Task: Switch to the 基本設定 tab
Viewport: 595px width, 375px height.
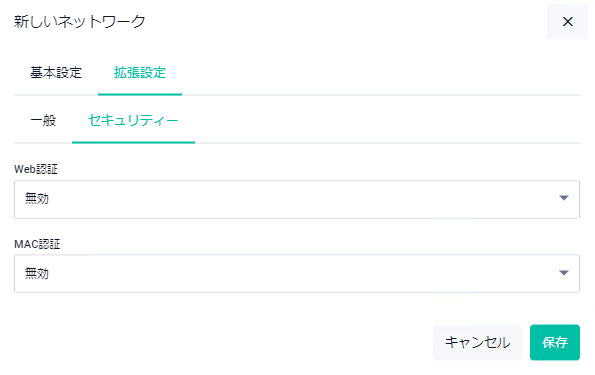Action: [x=56, y=72]
